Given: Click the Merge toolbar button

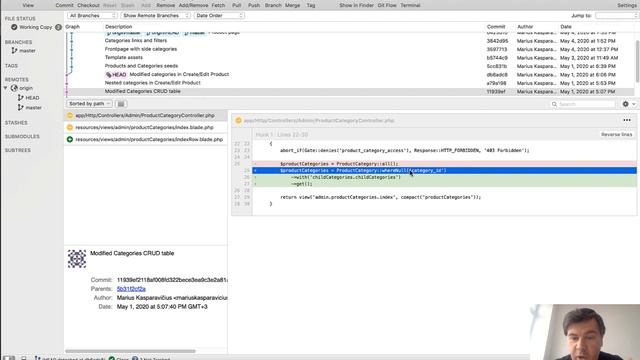Looking at the screenshot, I should (x=292, y=5).
